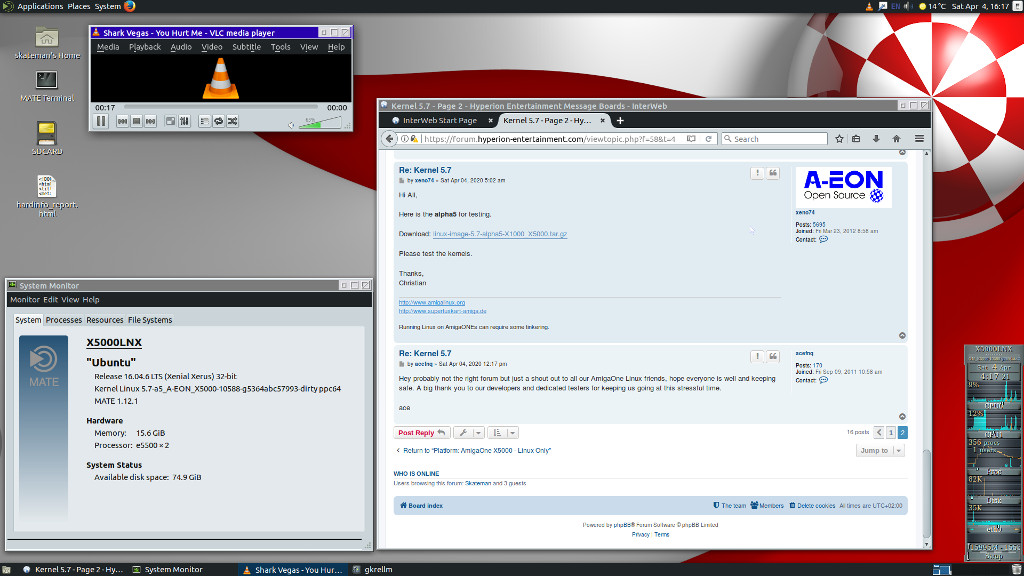This screenshot has height=576, width=1024.
Task: Stop playback in VLC
Action: pyautogui.click(x=136, y=121)
